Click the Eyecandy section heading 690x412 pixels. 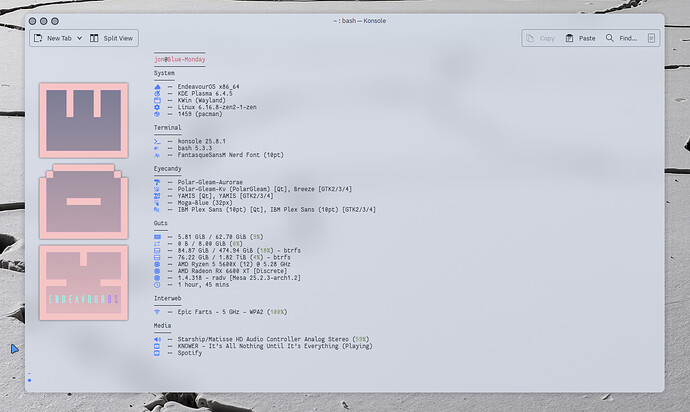click(168, 169)
